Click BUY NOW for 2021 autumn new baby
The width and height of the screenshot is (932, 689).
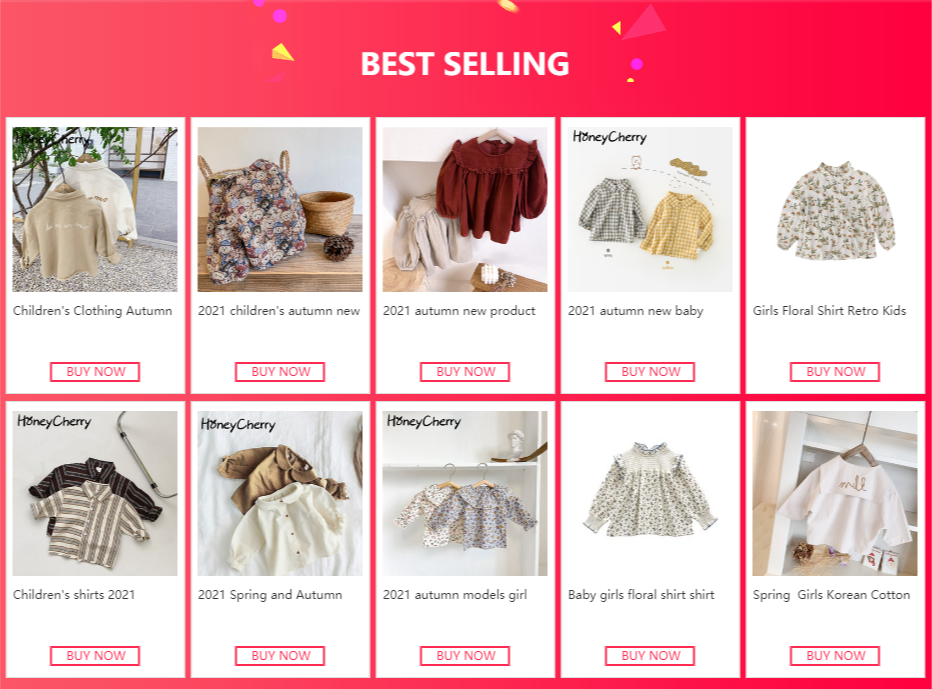(650, 372)
